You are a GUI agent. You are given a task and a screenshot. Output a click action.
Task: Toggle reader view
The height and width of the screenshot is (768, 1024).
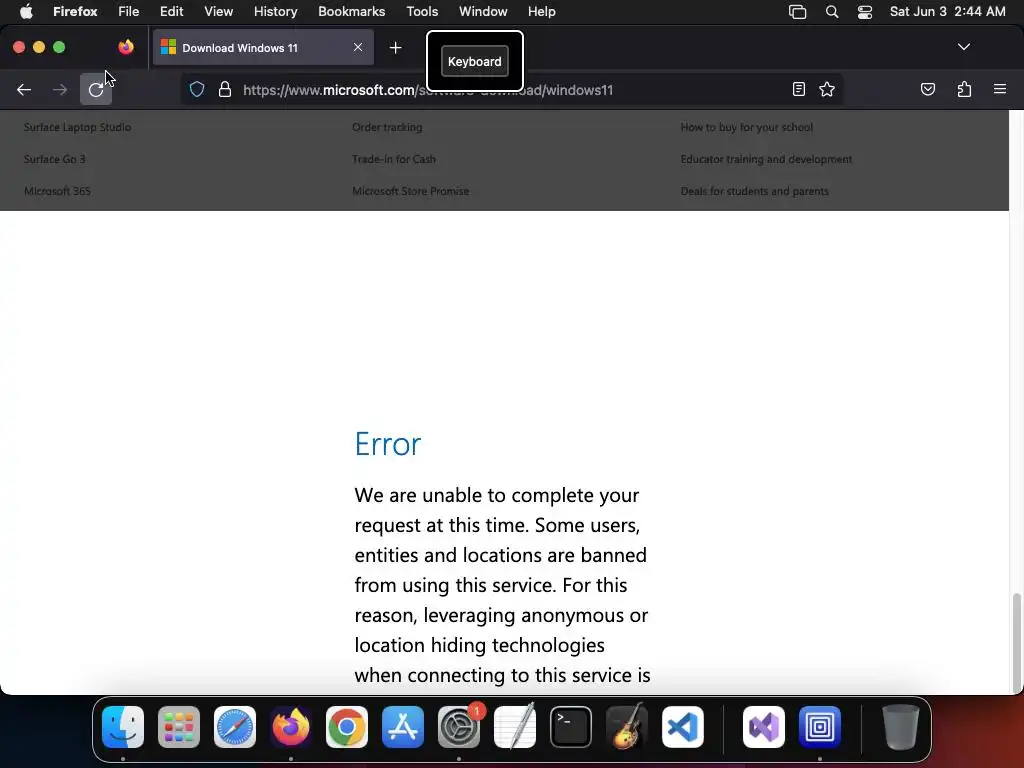(x=799, y=89)
